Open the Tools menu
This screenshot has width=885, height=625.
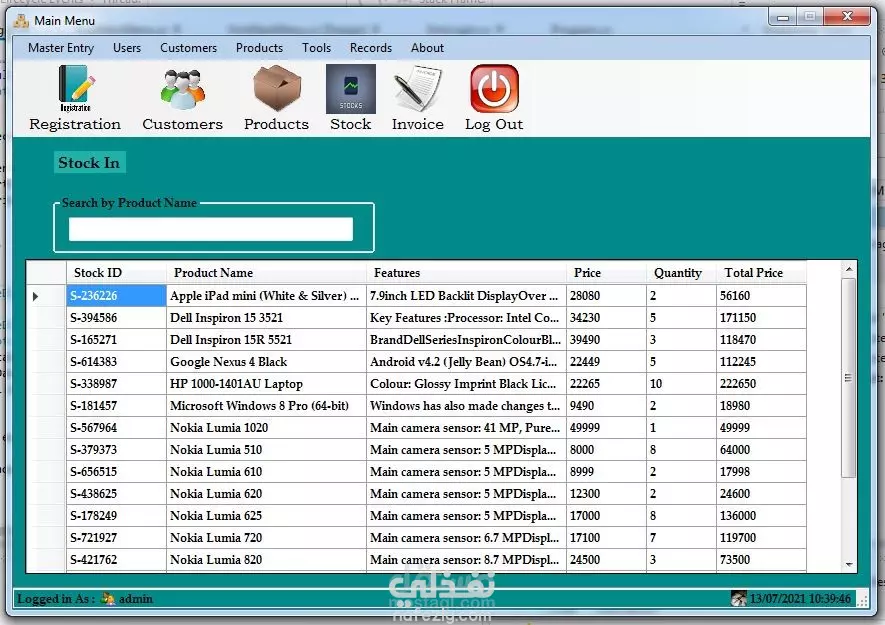316,48
